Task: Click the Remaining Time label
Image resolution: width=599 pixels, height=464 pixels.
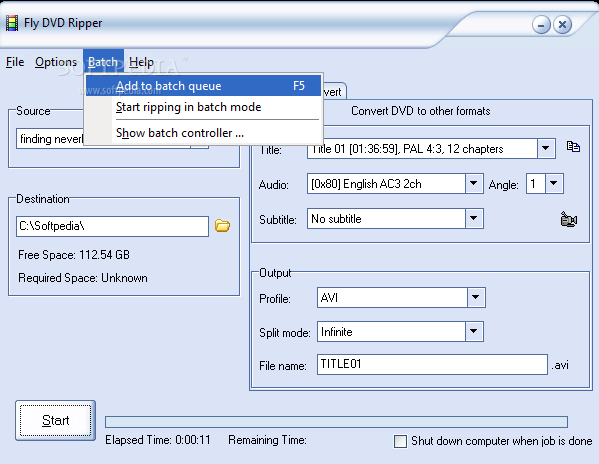Action: click(x=267, y=440)
